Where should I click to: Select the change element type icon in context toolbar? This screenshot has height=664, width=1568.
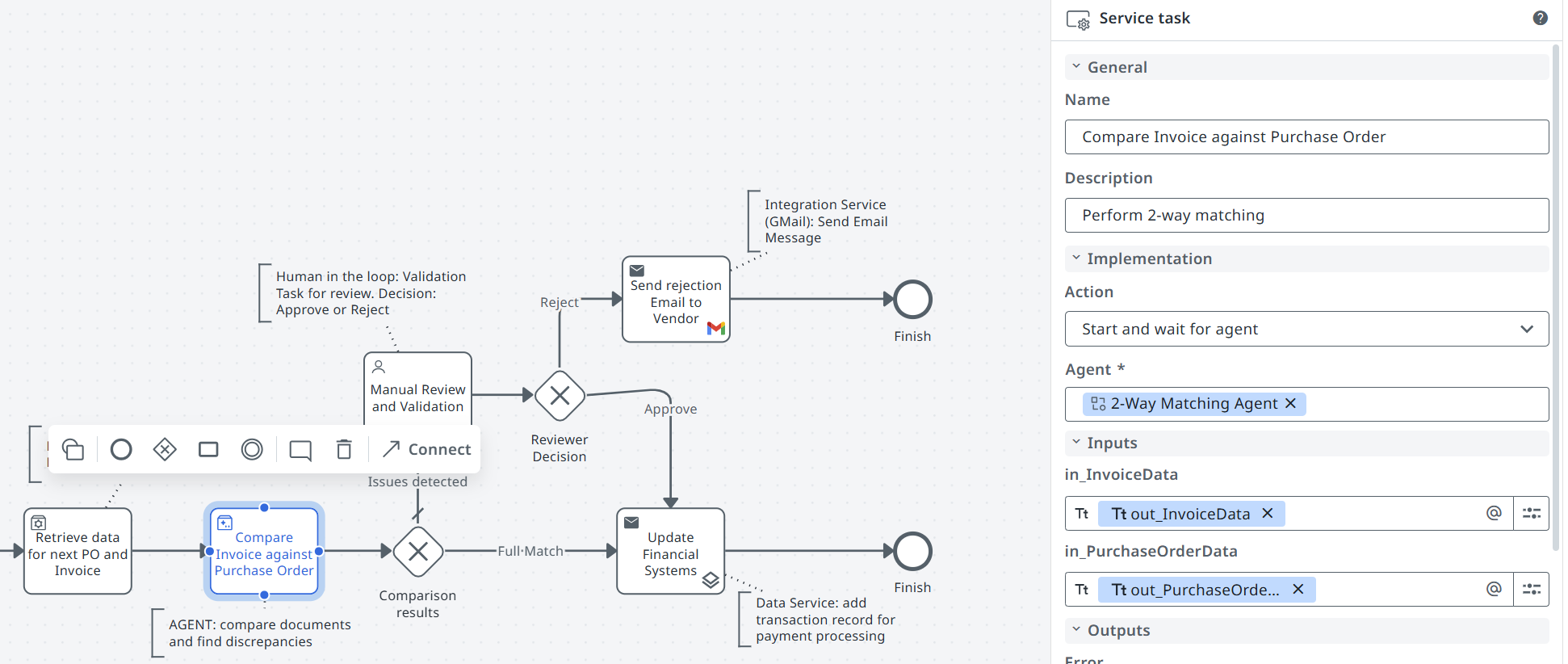click(73, 449)
